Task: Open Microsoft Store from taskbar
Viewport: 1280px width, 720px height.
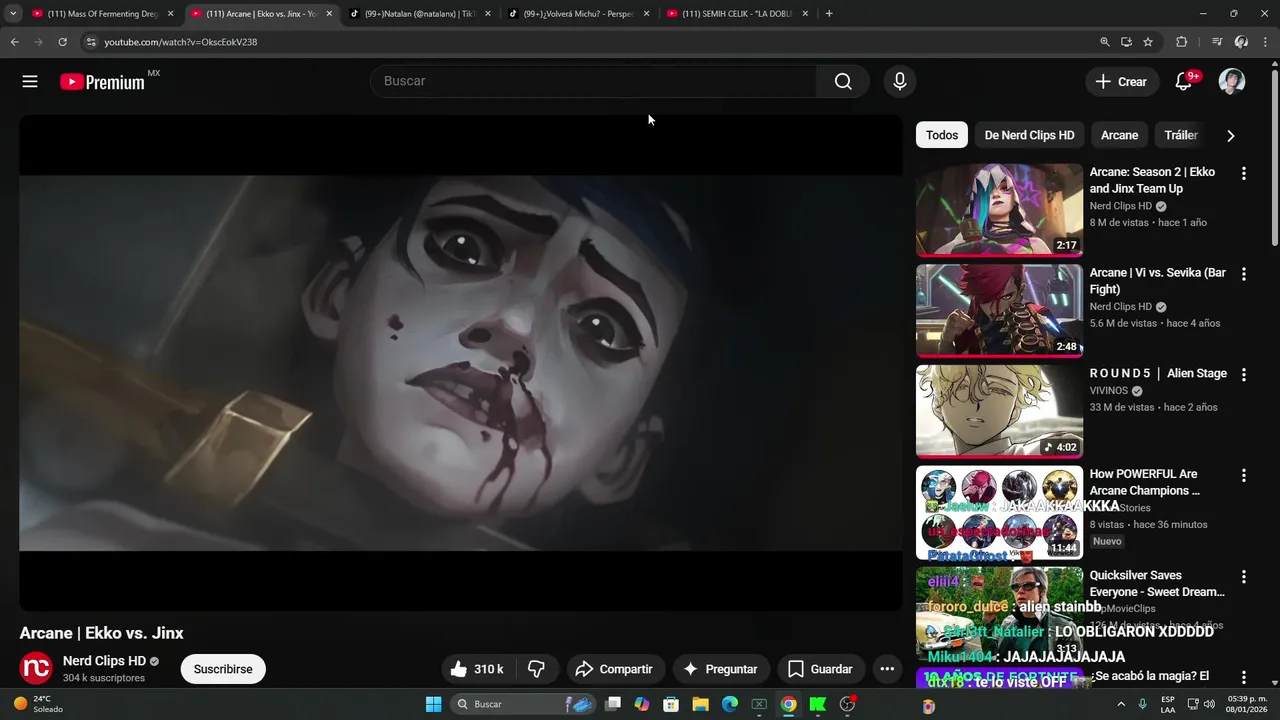Action: 671,704
